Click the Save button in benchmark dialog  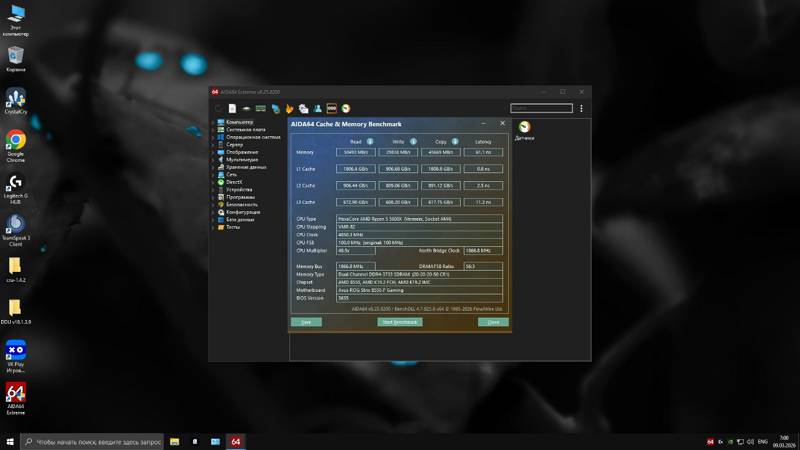click(306, 322)
